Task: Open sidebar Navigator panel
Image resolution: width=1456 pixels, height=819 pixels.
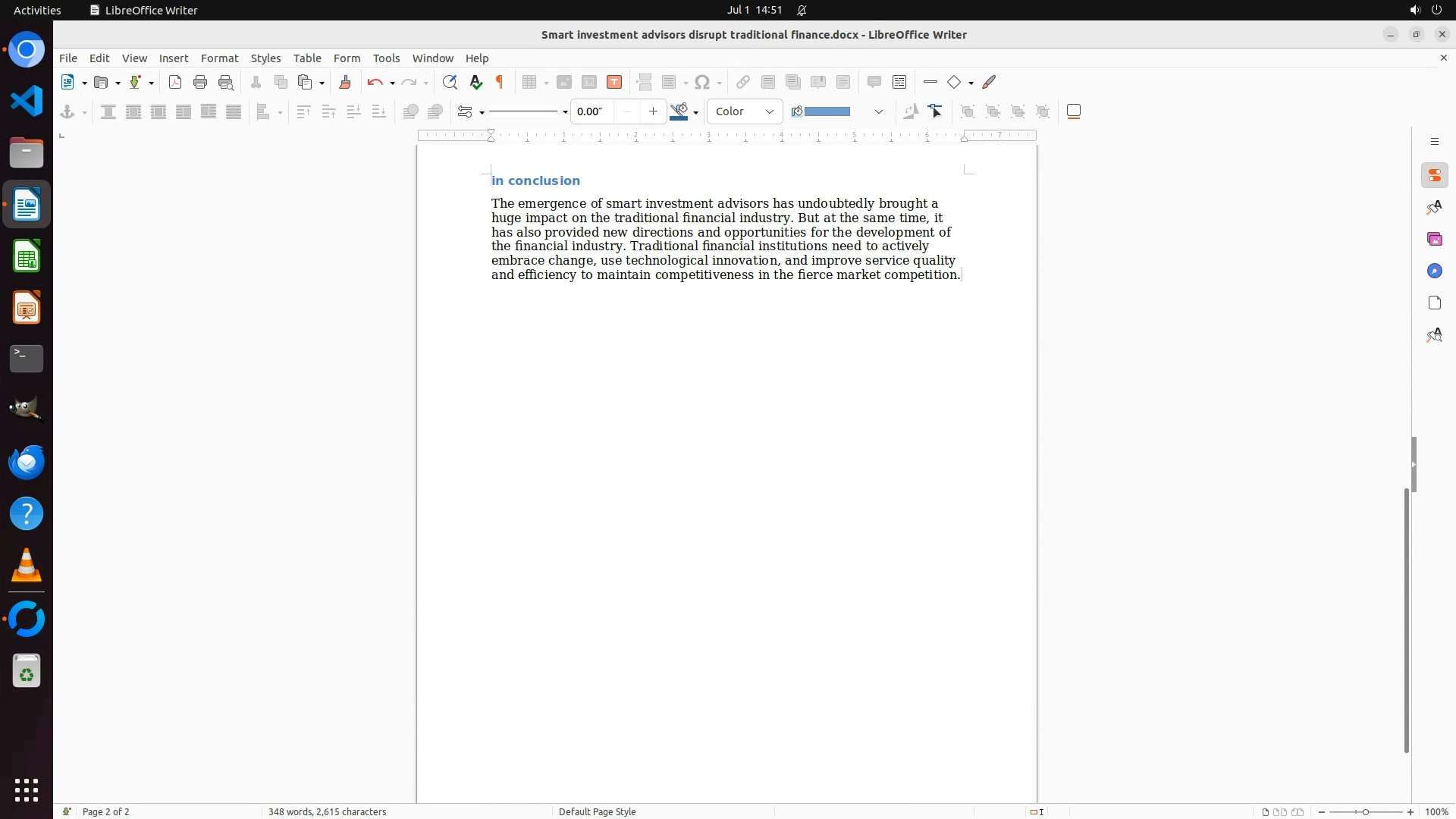Action: point(1434,271)
